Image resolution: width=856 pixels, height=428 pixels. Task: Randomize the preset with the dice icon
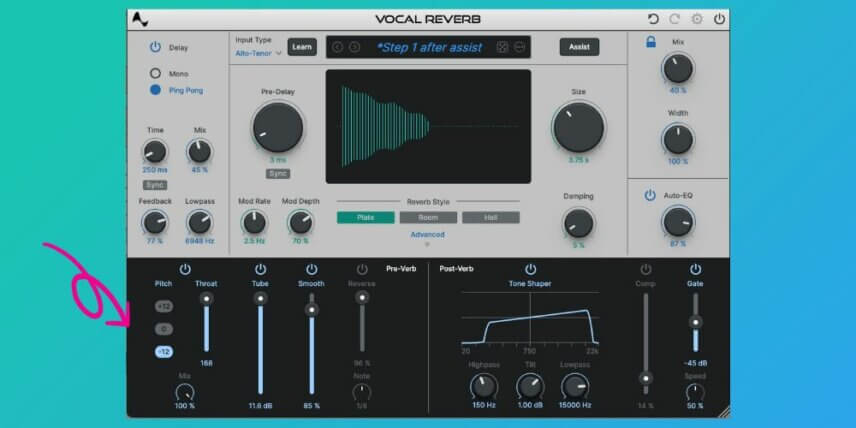502,47
